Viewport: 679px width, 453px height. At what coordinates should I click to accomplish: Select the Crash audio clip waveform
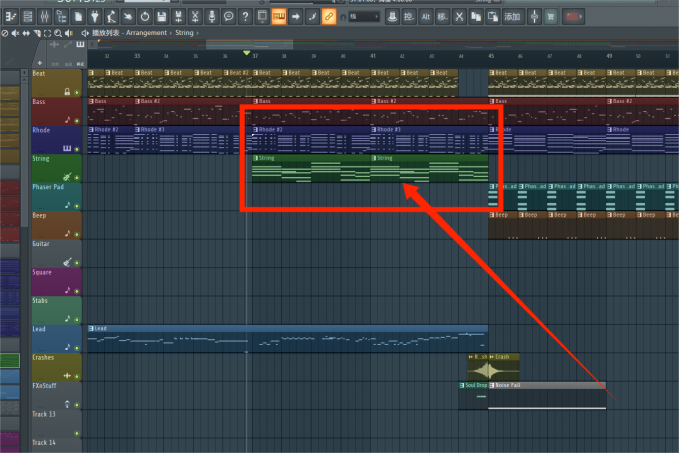click(x=504, y=371)
